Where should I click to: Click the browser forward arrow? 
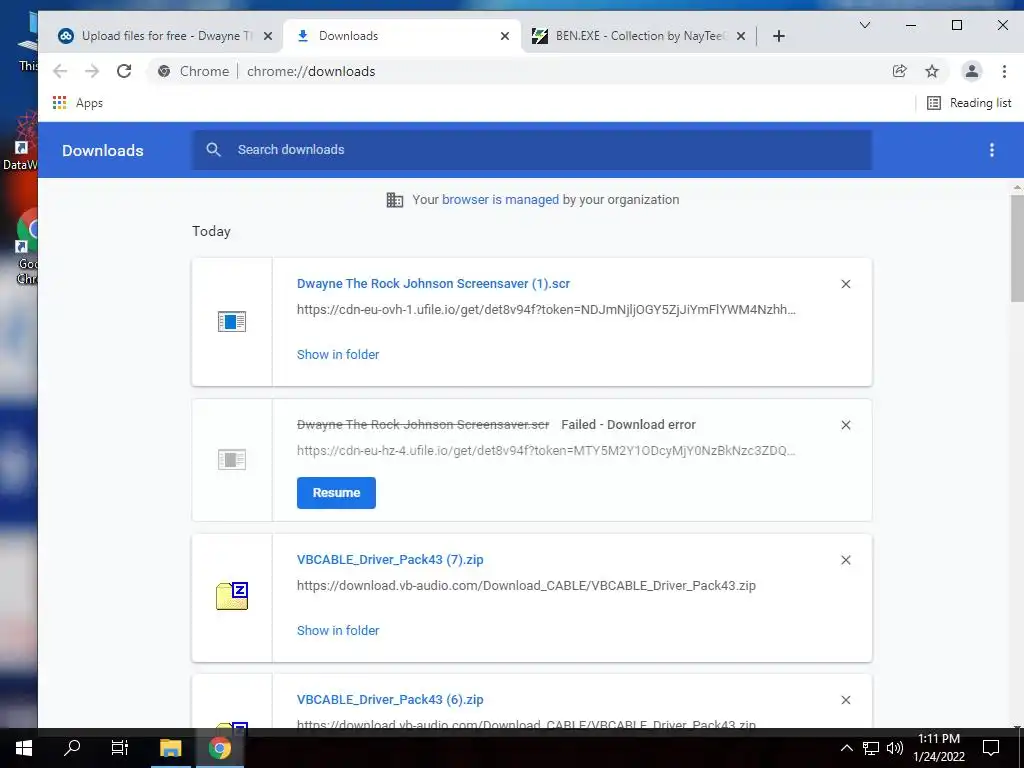92,71
